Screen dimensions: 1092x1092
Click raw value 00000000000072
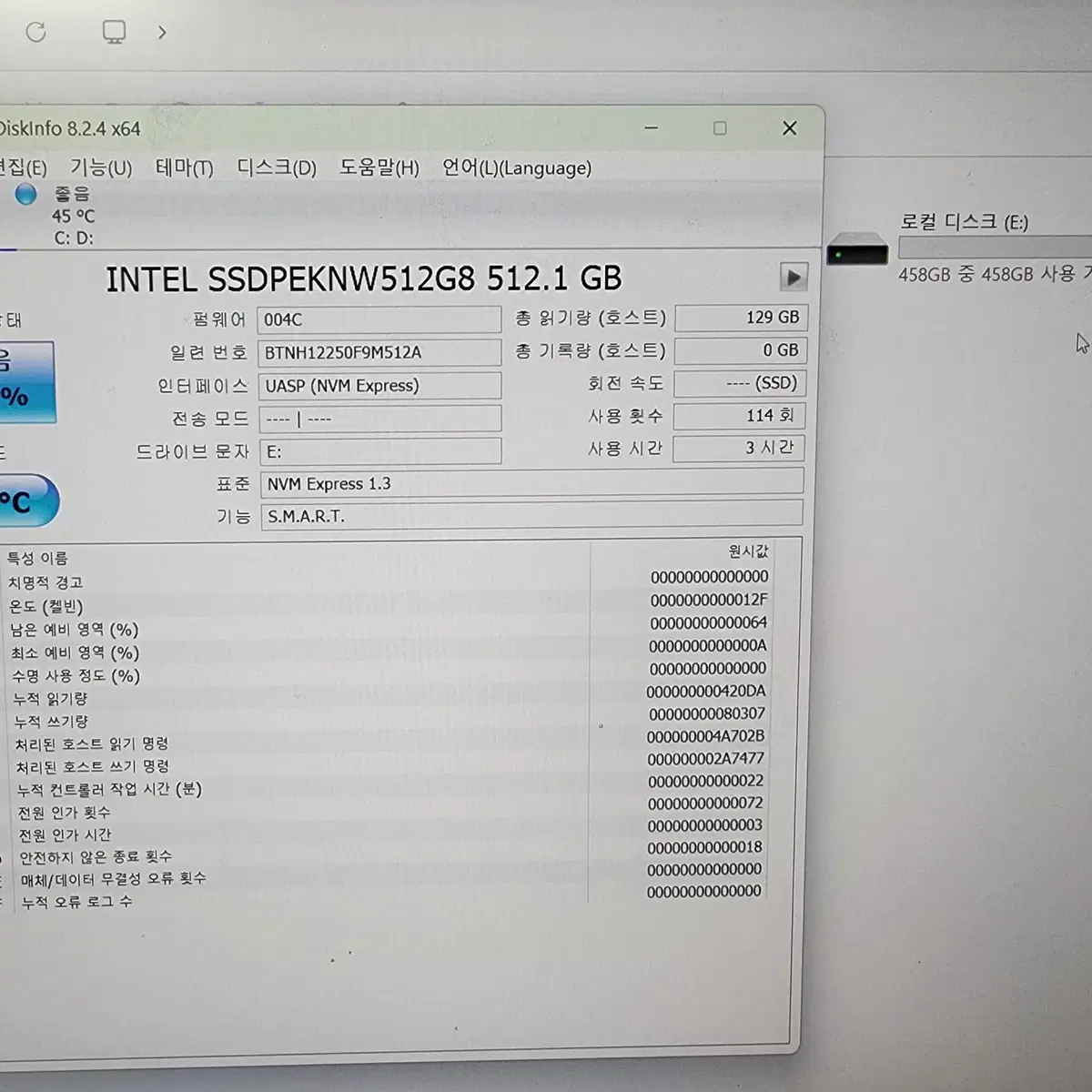(x=706, y=804)
